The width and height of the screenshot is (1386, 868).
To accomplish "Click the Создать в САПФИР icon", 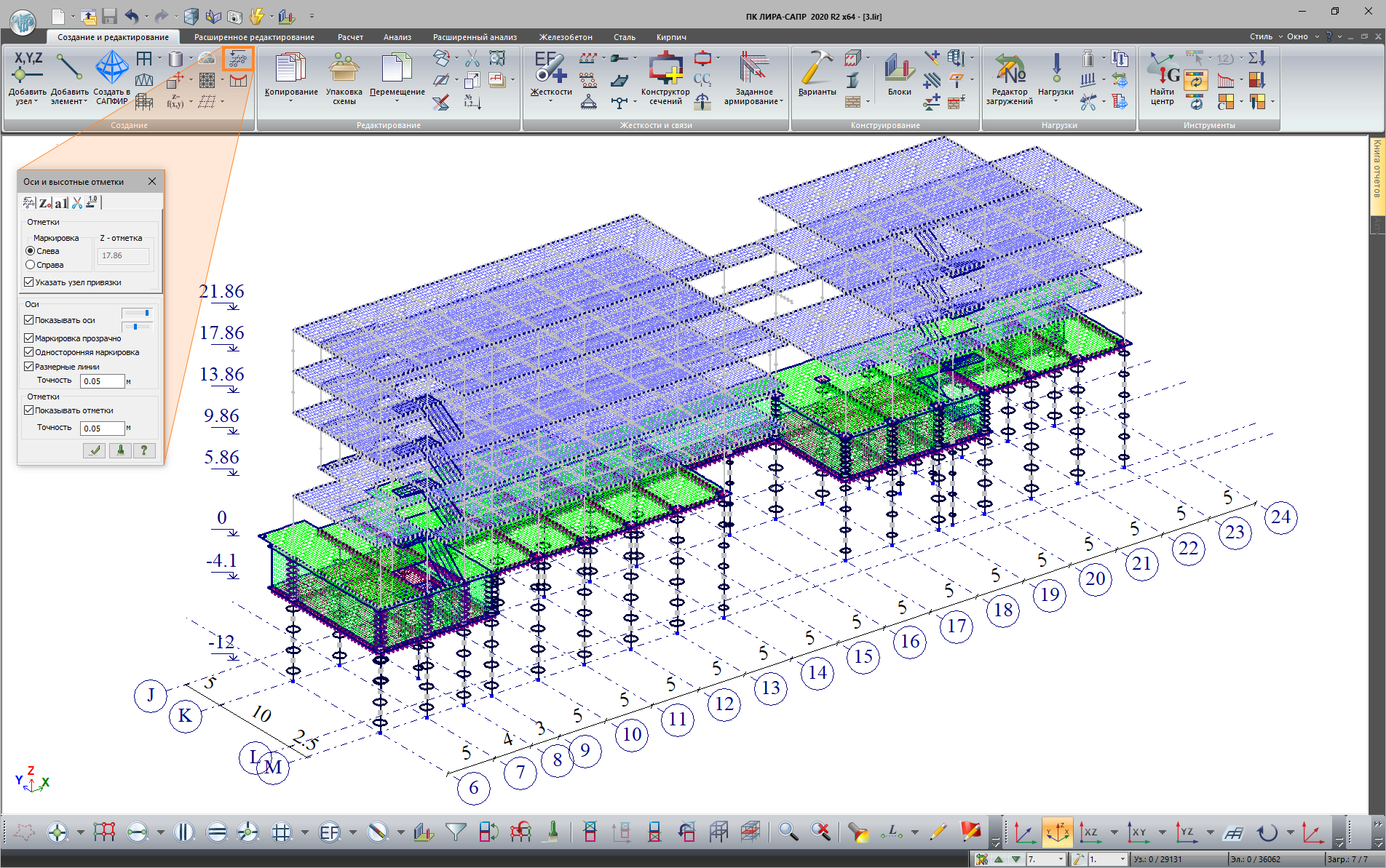I will tap(112, 68).
